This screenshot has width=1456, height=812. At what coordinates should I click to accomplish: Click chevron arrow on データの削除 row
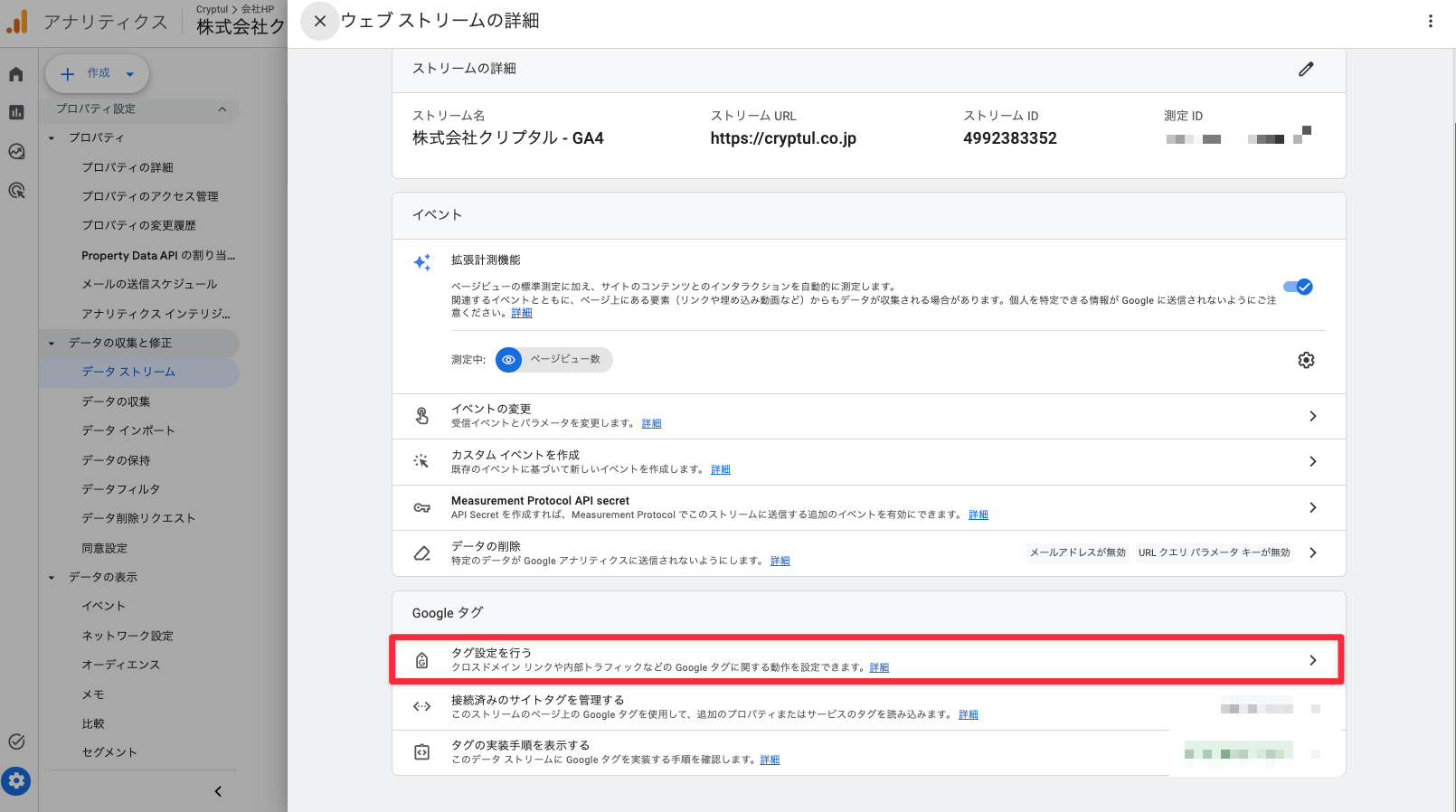tap(1313, 552)
